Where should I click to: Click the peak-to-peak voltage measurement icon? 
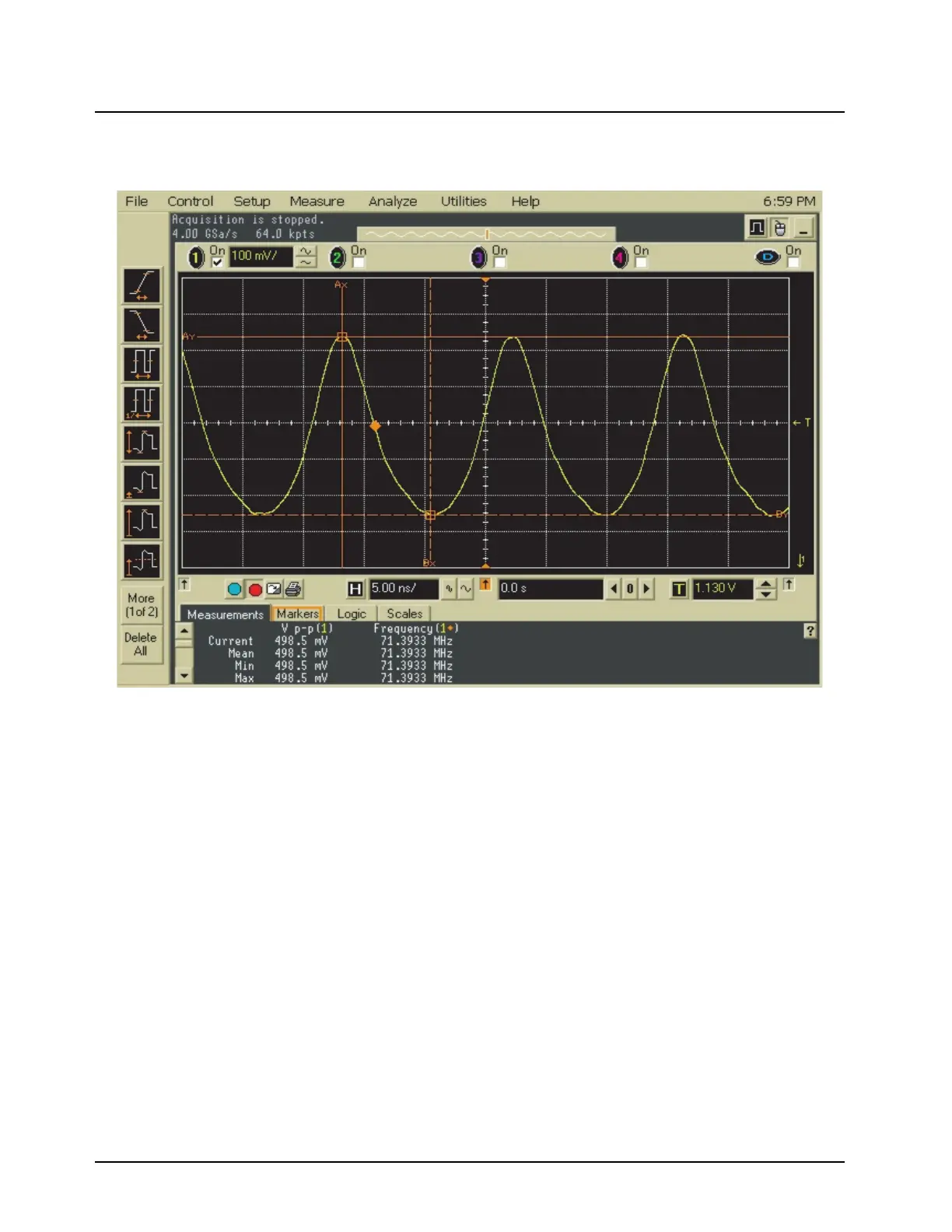142,442
